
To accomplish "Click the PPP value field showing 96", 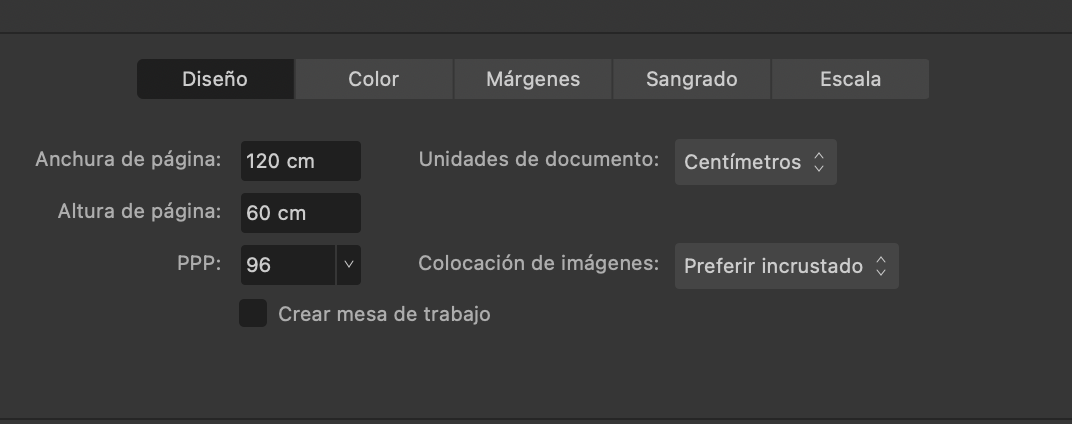I will pyautogui.click(x=288, y=265).
